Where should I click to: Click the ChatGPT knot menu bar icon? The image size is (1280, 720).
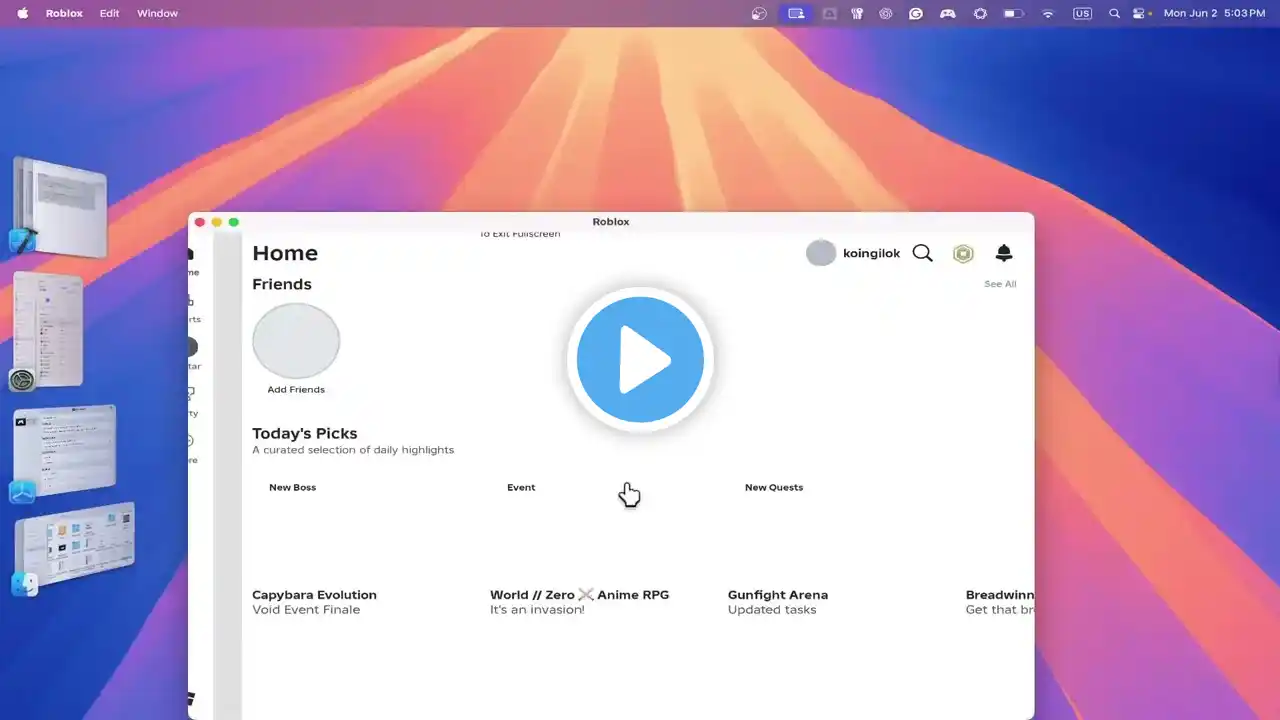886,13
